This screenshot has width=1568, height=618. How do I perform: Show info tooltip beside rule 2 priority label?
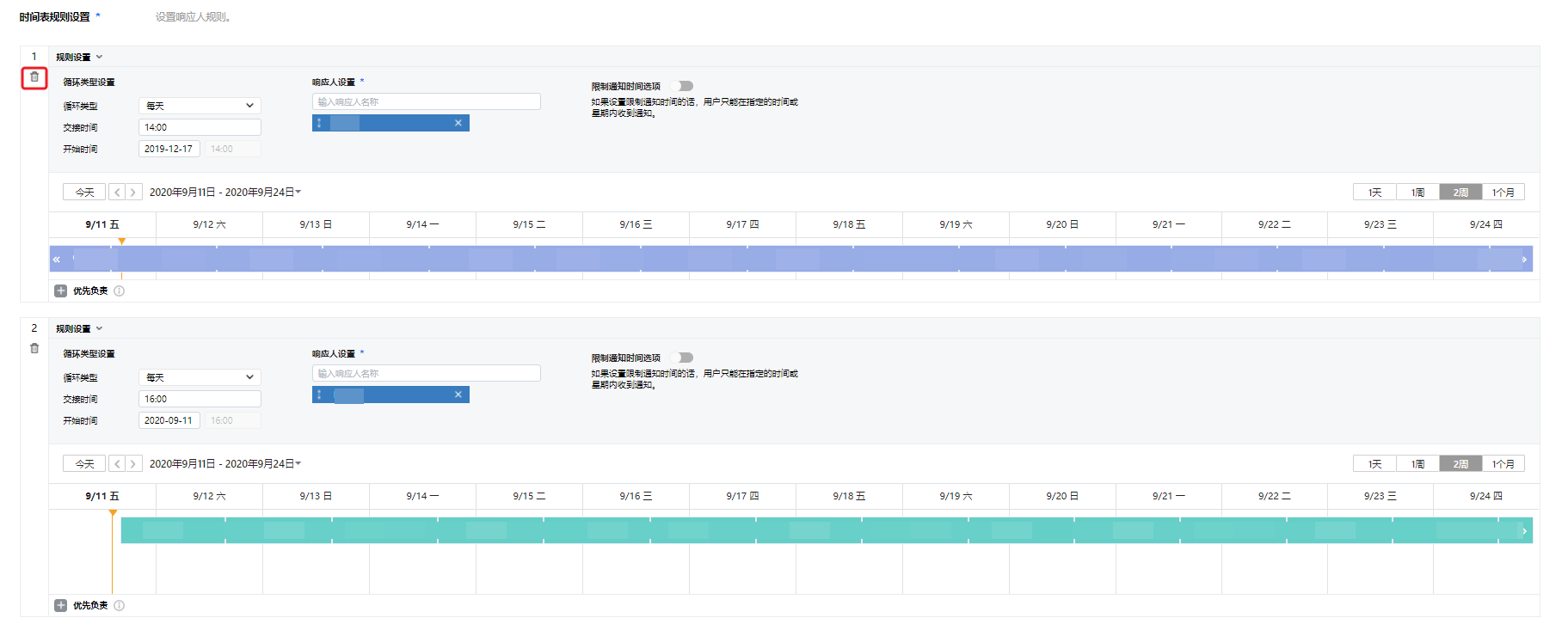(x=120, y=606)
